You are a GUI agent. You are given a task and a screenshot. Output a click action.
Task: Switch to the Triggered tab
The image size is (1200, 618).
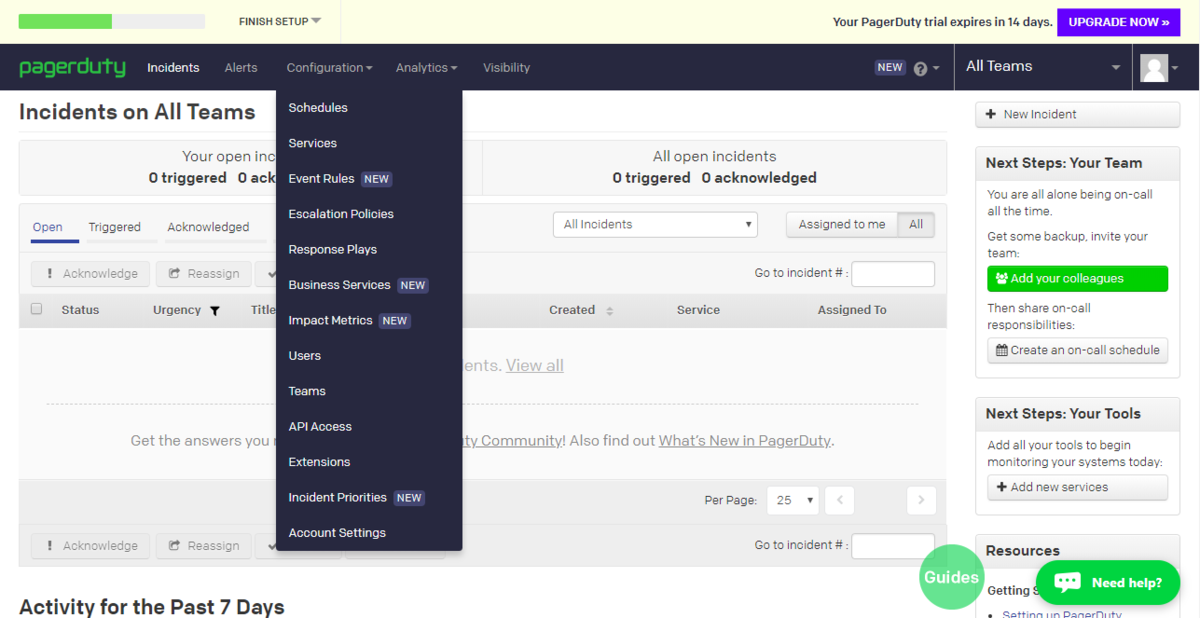tap(115, 227)
